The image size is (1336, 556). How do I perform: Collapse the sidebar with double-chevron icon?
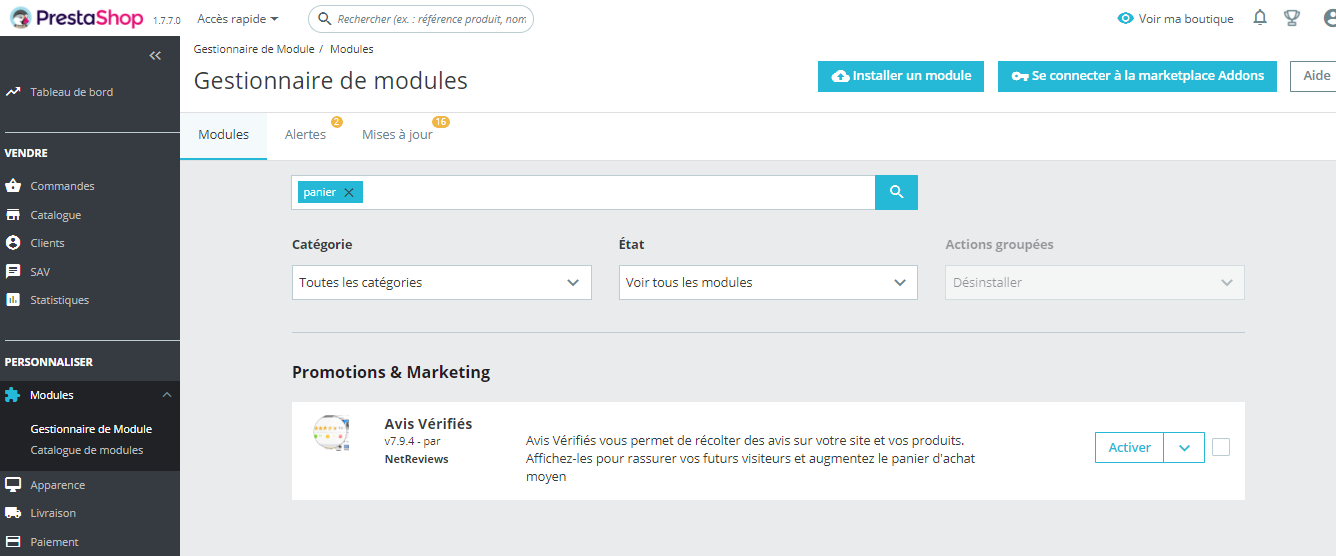tap(155, 56)
